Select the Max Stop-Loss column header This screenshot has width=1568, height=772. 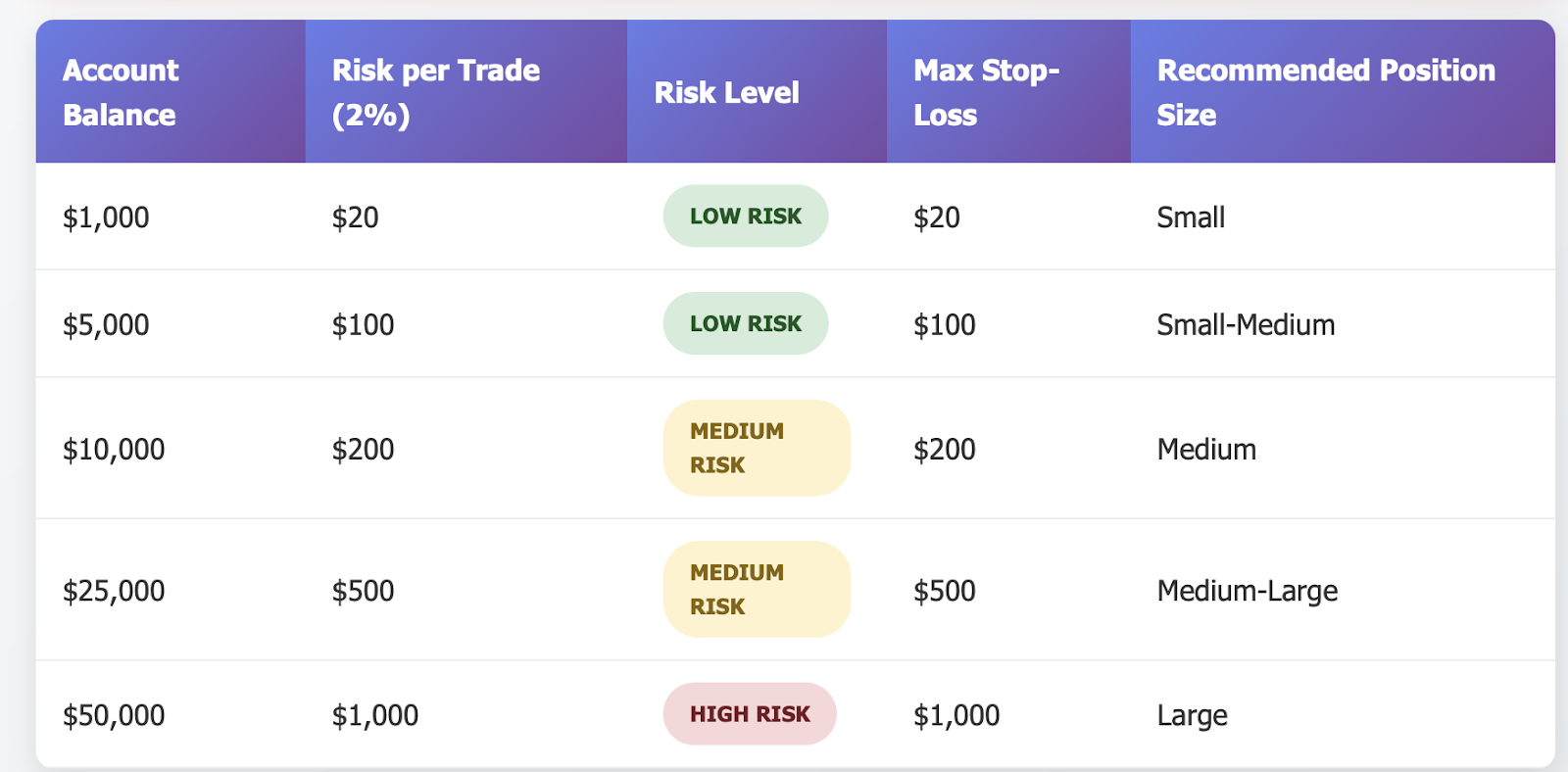pyautogui.click(x=986, y=92)
